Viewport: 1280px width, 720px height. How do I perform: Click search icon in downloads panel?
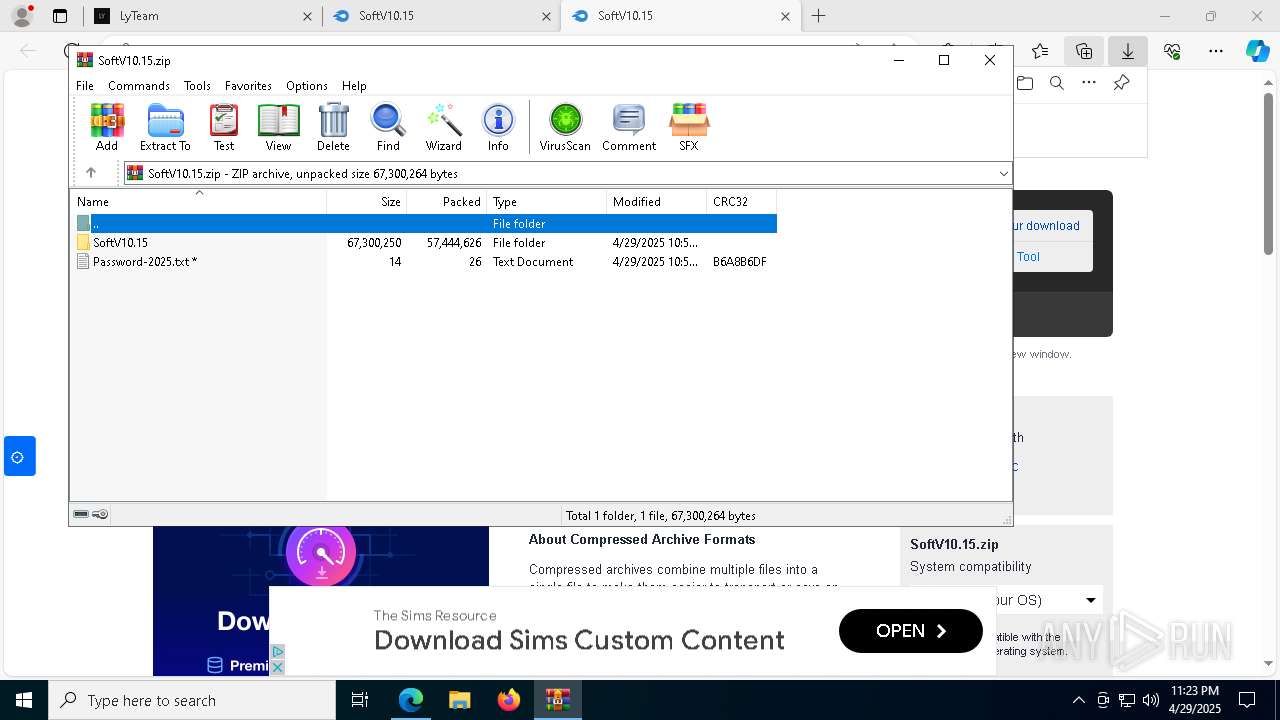1057,83
